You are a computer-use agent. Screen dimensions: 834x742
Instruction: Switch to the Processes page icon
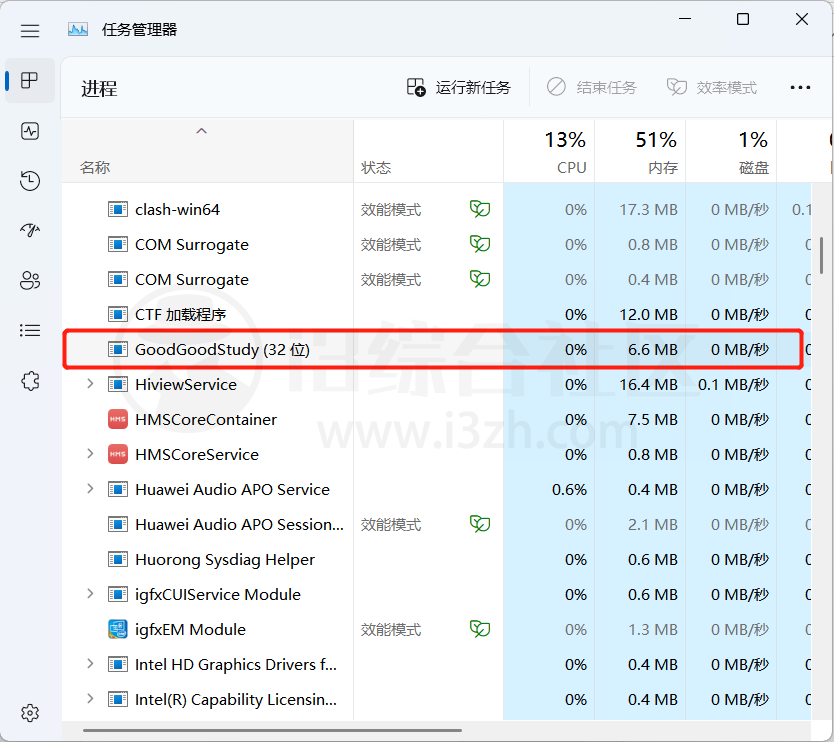click(30, 80)
